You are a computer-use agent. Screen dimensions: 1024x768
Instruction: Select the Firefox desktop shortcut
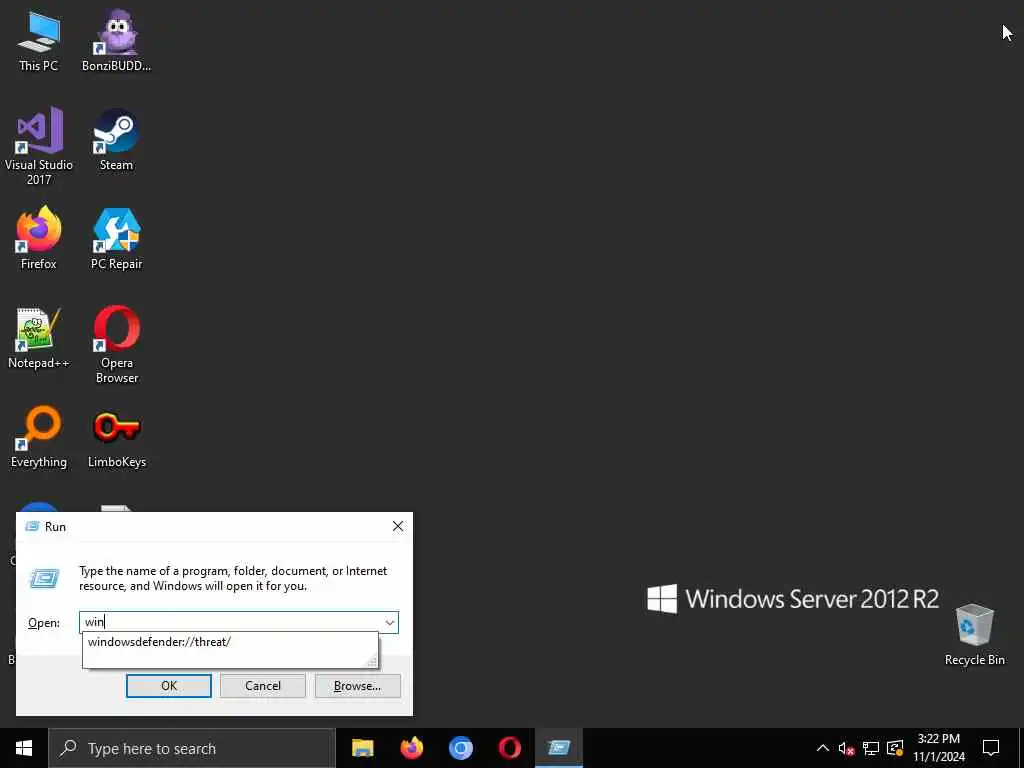tap(39, 238)
